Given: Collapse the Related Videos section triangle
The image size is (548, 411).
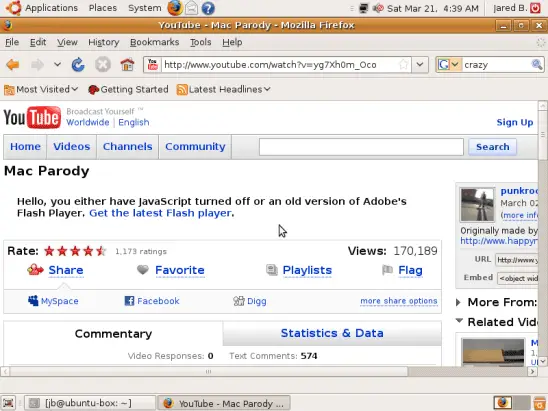Looking at the screenshot, I should pyautogui.click(x=459, y=320).
